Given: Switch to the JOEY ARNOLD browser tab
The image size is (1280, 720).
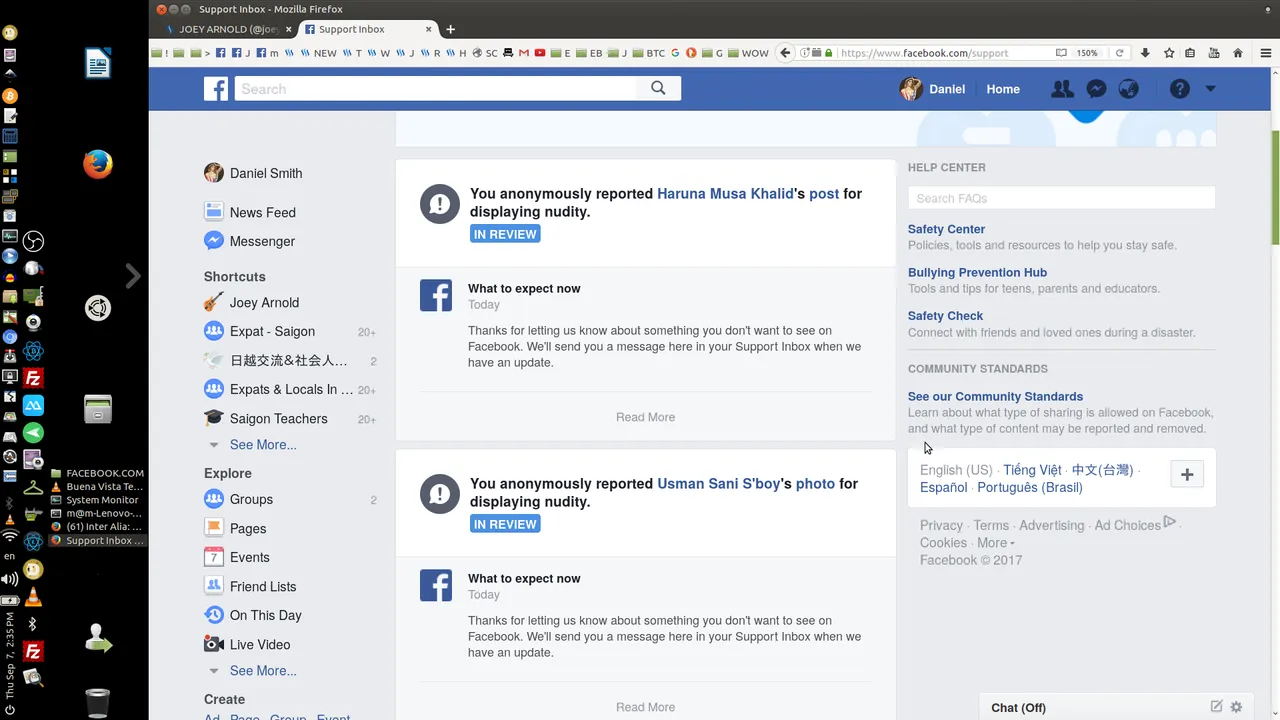Looking at the screenshot, I should point(227,29).
